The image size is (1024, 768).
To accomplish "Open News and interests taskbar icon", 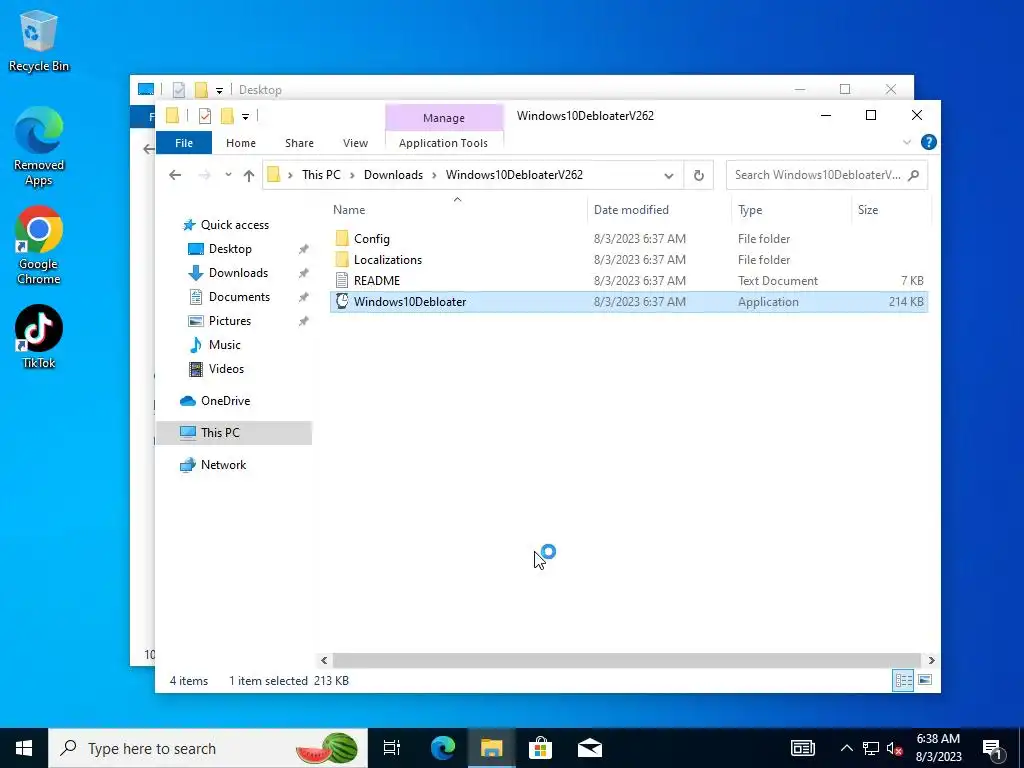I will [803, 748].
